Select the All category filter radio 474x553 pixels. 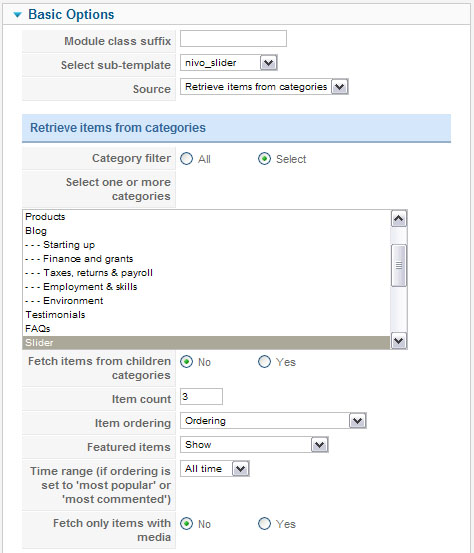(x=187, y=159)
